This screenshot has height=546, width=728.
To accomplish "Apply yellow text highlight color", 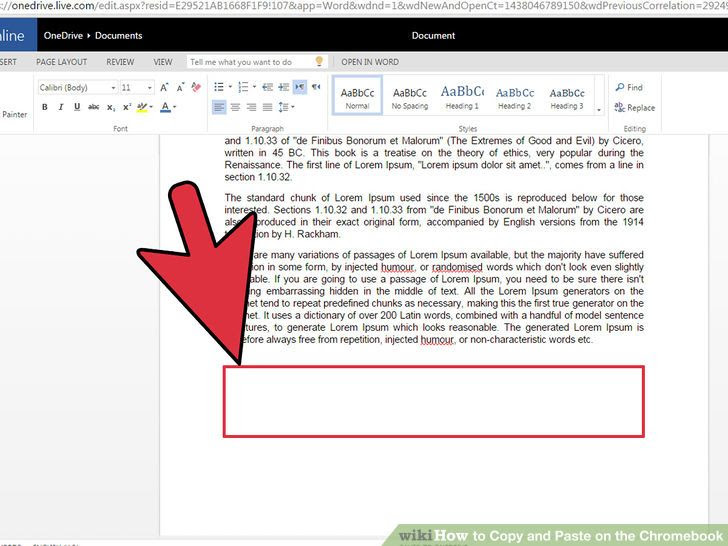I will point(142,107).
